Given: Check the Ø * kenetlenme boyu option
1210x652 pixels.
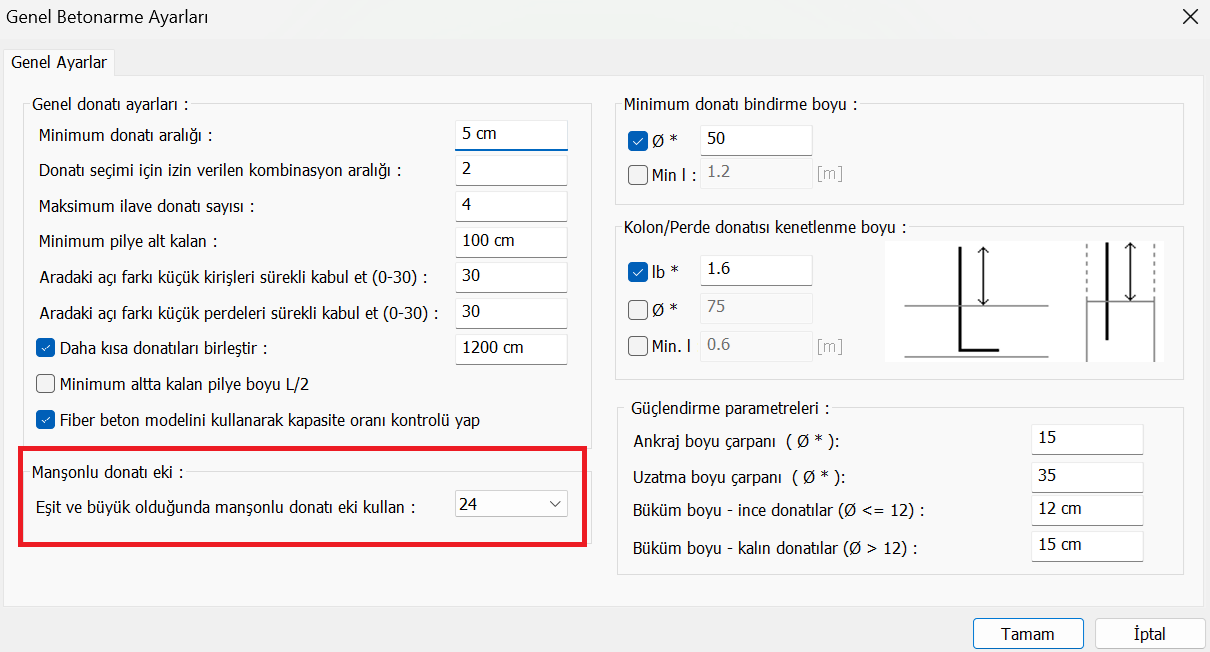Looking at the screenshot, I should [x=638, y=309].
